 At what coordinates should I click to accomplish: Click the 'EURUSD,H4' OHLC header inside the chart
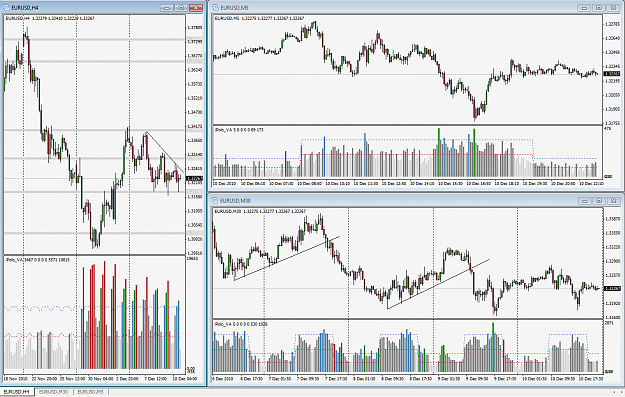[50, 18]
